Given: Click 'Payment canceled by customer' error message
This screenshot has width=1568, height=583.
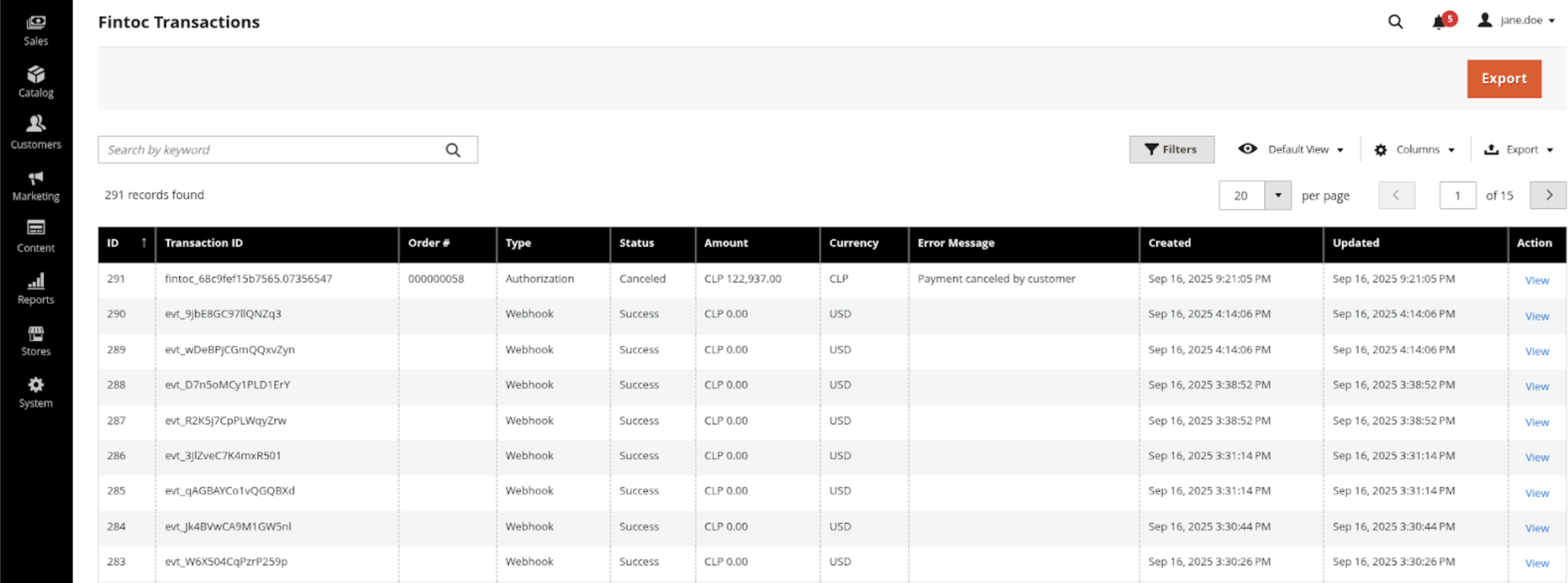Looking at the screenshot, I should pyautogui.click(x=996, y=279).
